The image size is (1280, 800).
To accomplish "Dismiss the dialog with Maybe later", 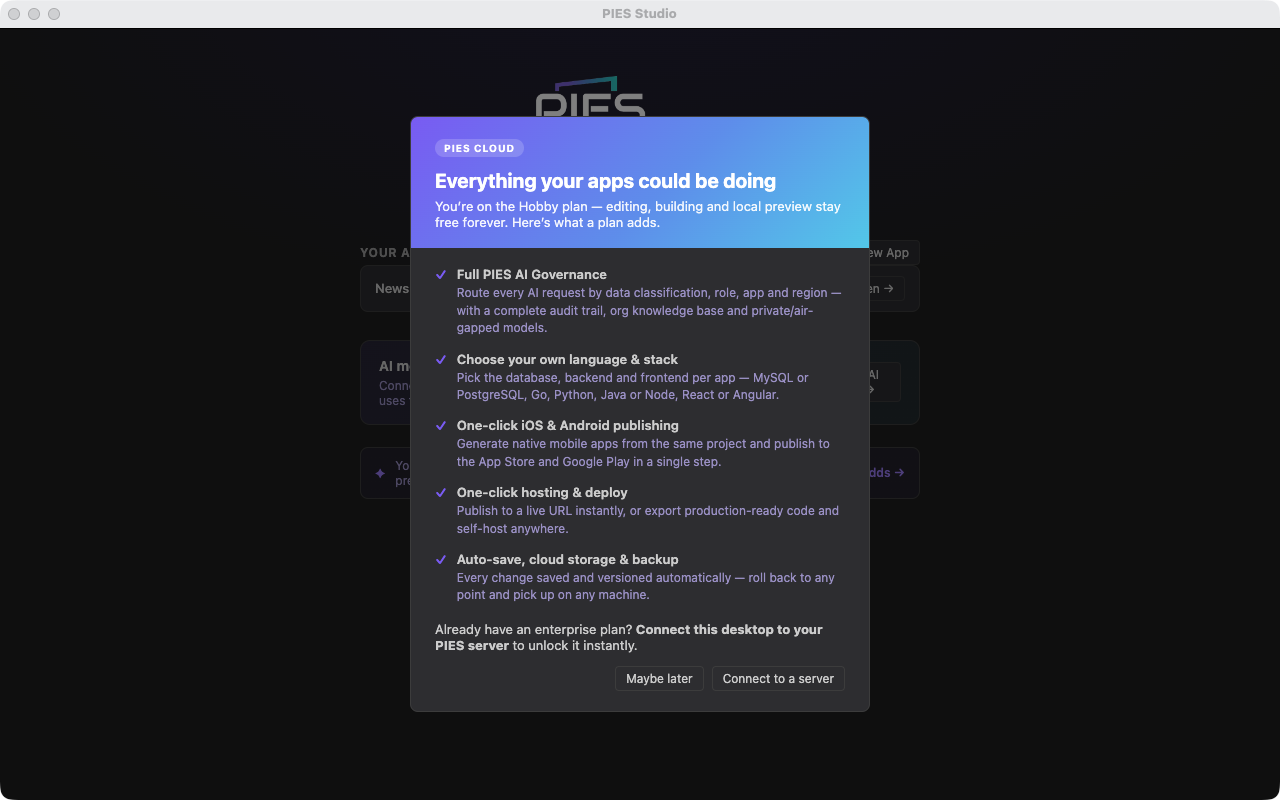I will point(659,678).
